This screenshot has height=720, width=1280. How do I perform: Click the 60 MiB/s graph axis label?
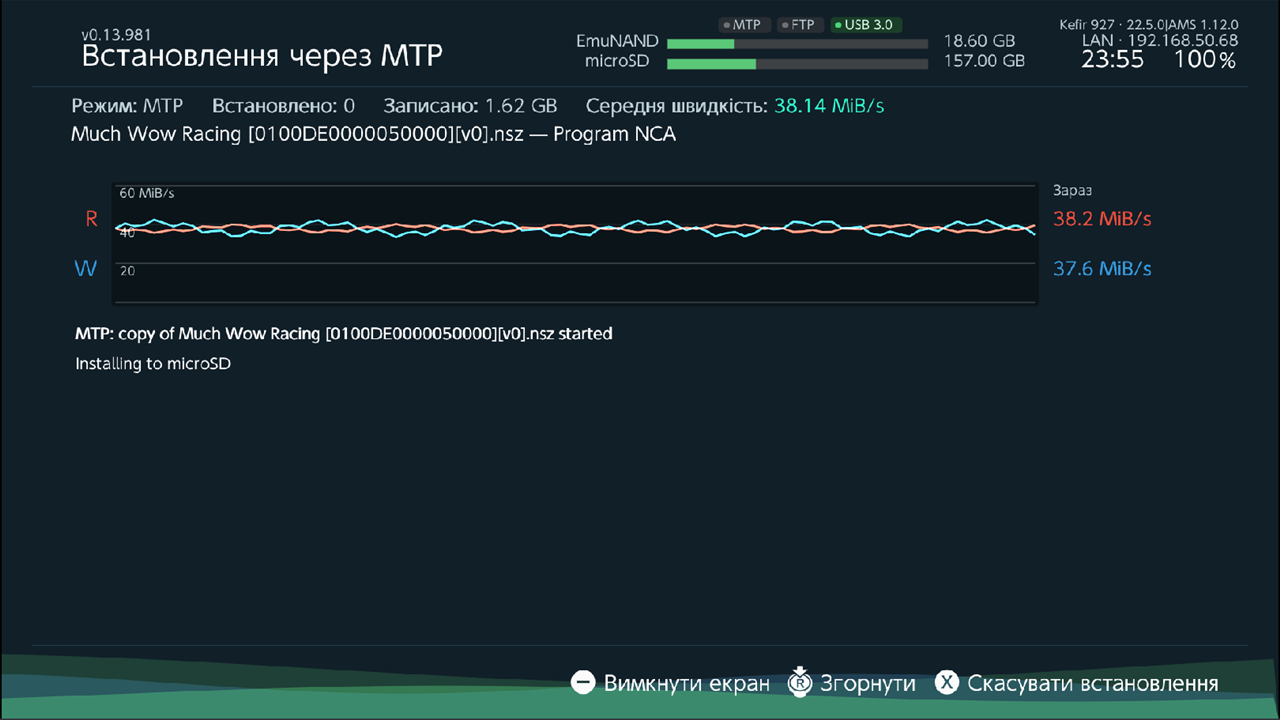point(147,193)
